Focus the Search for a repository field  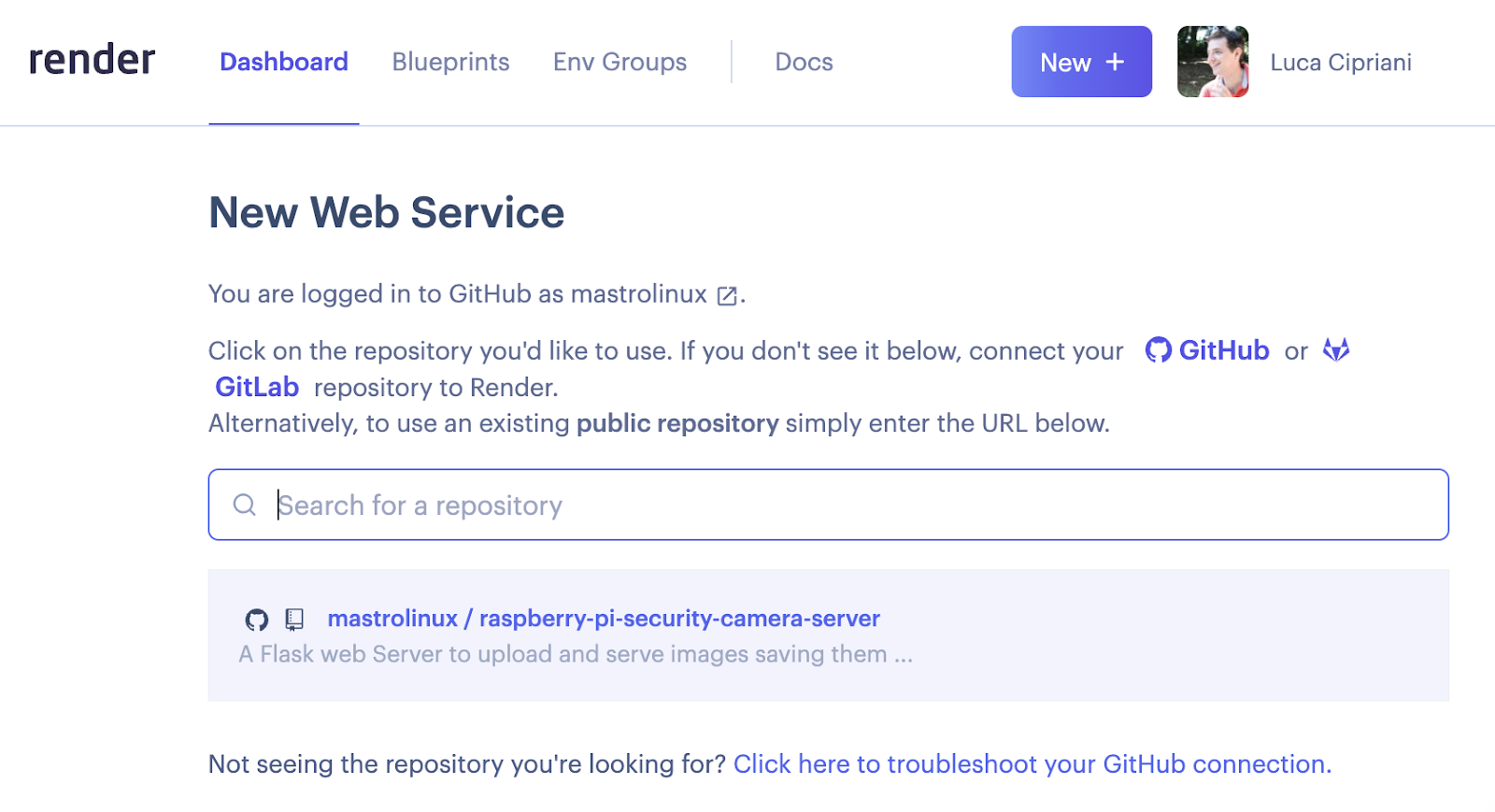pyautogui.click(x=841, y=506)
